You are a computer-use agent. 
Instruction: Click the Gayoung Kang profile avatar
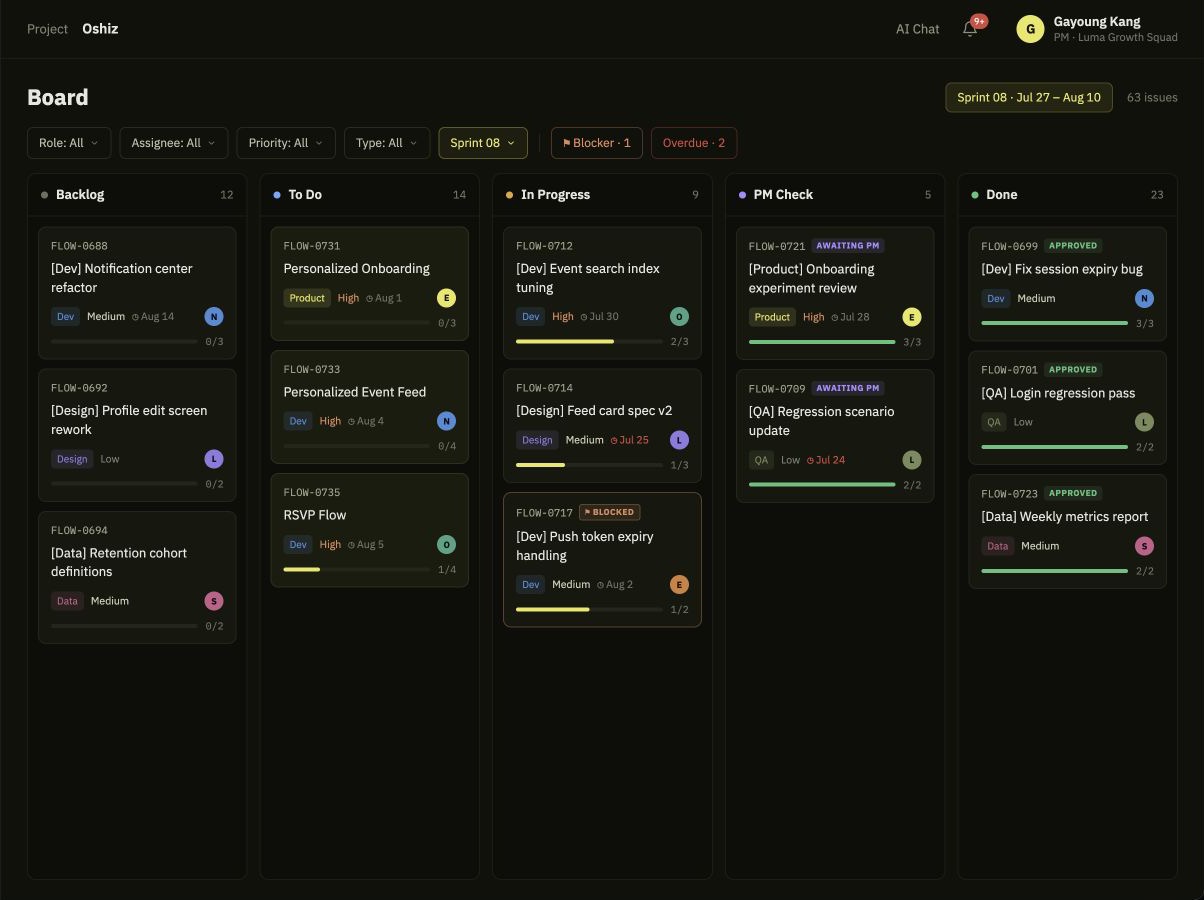tap(1030, 29)
